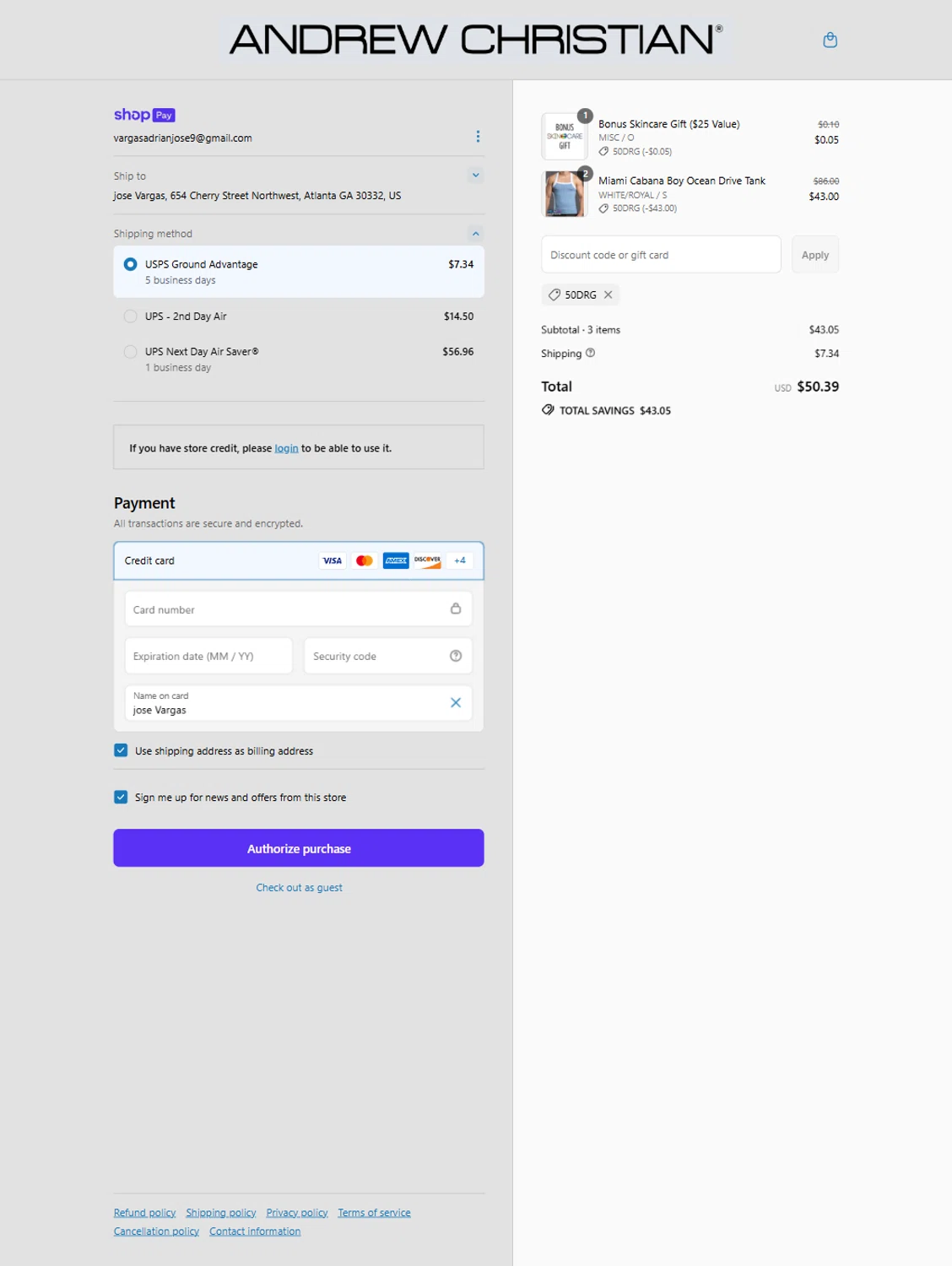Click the lock icon in Card number field

[456, 609]
